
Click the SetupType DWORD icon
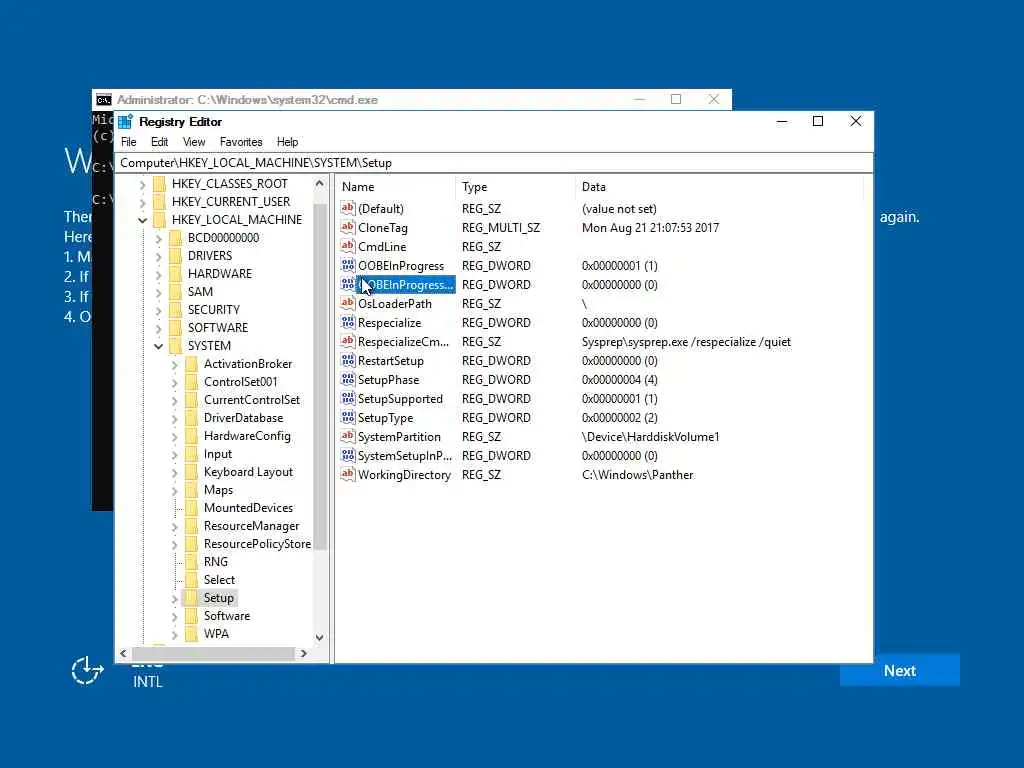[x=347, y=417]
